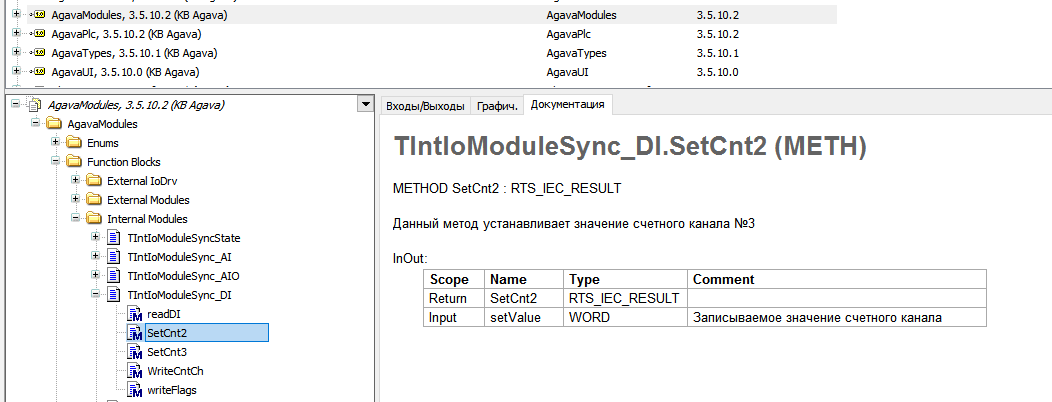
Task: Click the AgavaPlc library icon in the list
Action: coord(38,34)
